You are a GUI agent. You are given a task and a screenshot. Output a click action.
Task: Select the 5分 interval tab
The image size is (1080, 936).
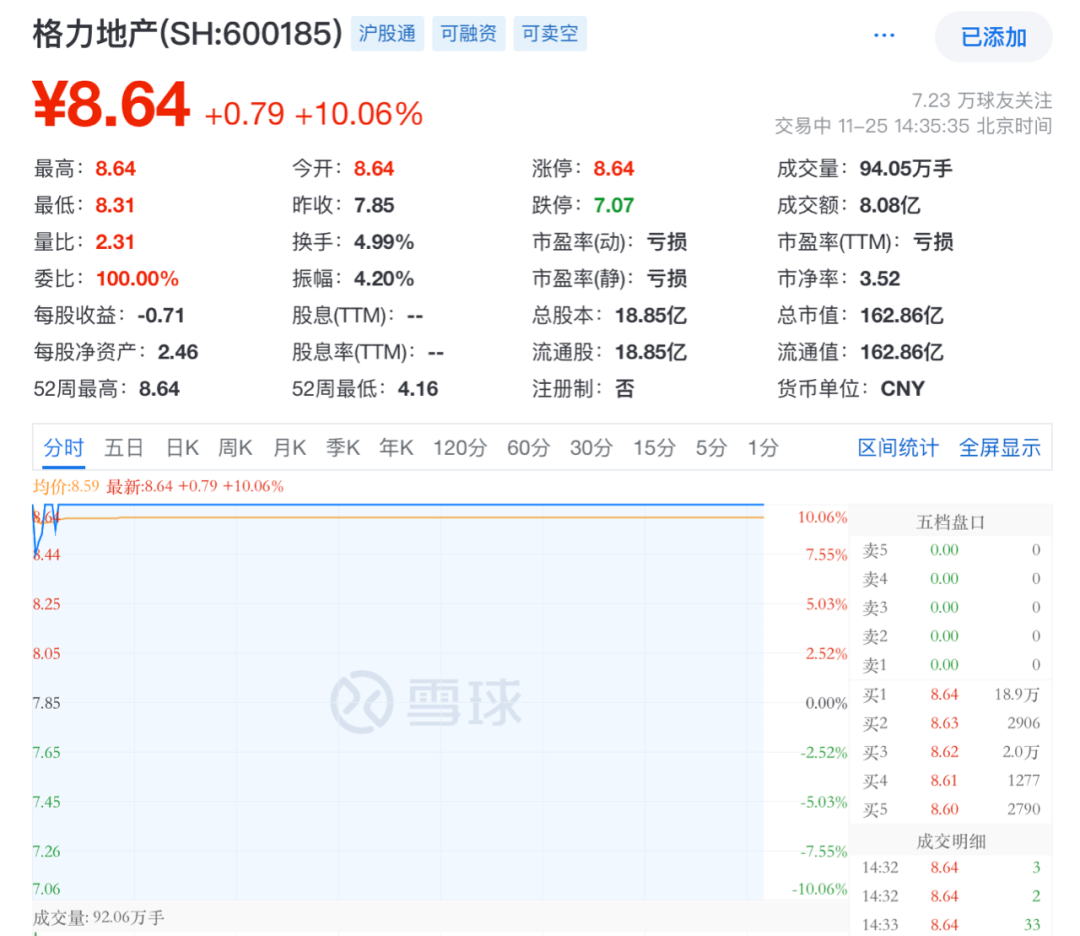point(711,448)
